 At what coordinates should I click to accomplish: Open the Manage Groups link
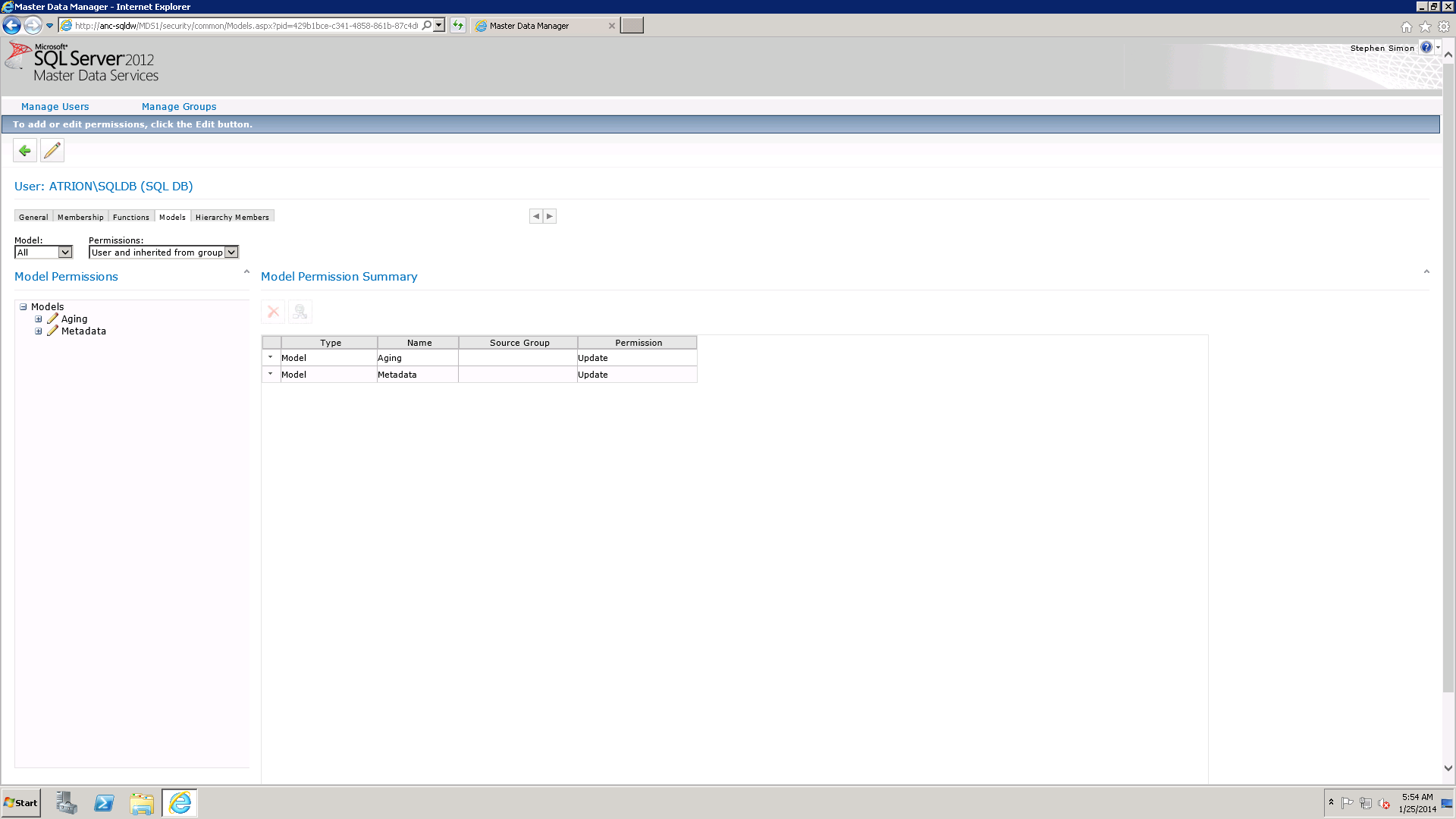(179, 107)
